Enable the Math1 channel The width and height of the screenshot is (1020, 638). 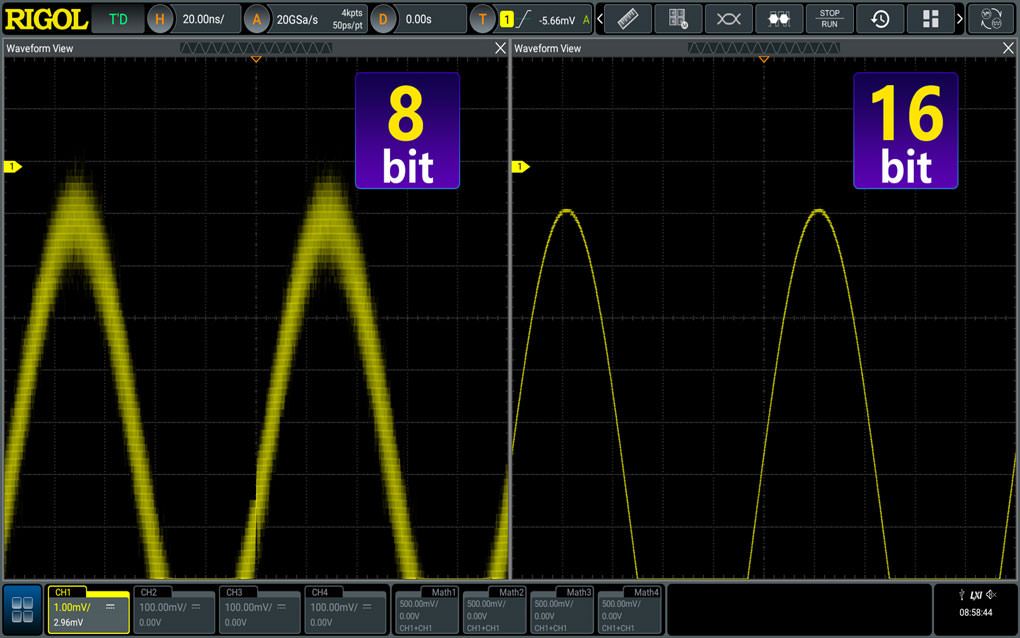click(x=427, y=609)
